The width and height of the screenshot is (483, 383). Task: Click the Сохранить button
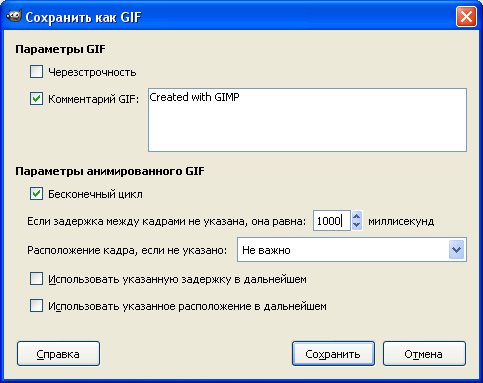333,354
